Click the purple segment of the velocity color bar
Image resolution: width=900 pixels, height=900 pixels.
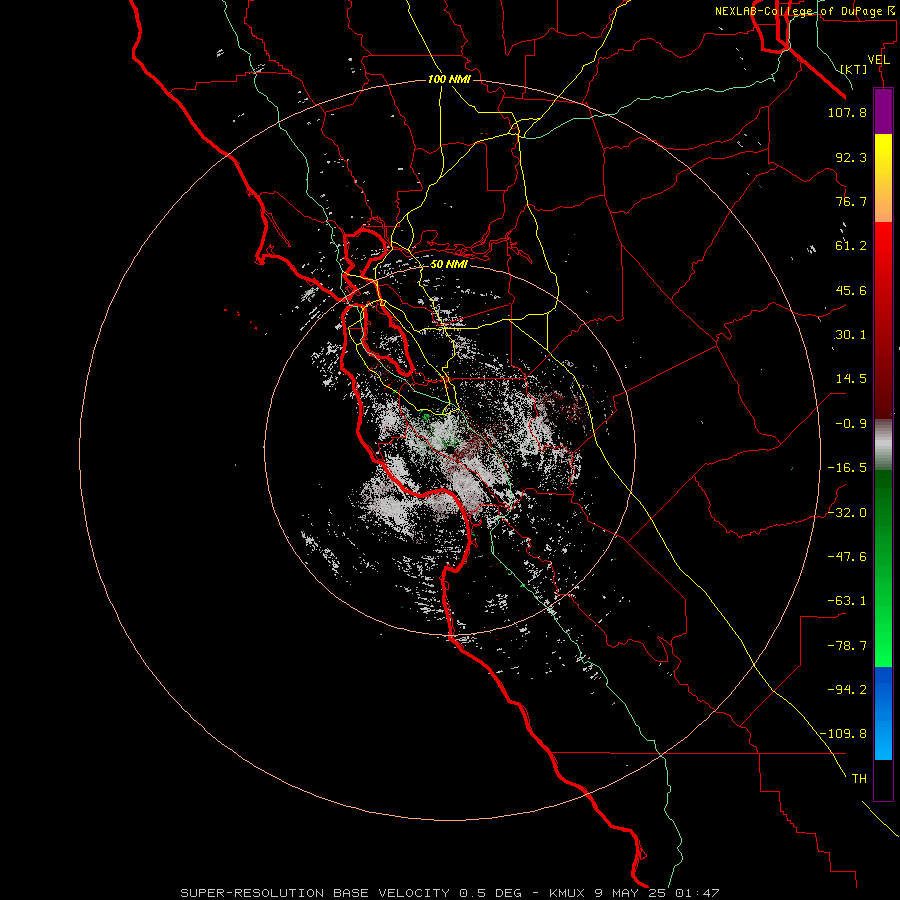[883, 112]
